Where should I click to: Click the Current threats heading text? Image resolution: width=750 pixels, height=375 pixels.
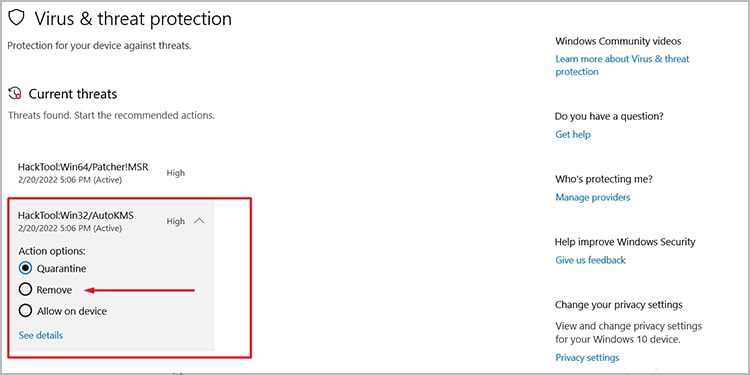point(73,94)
